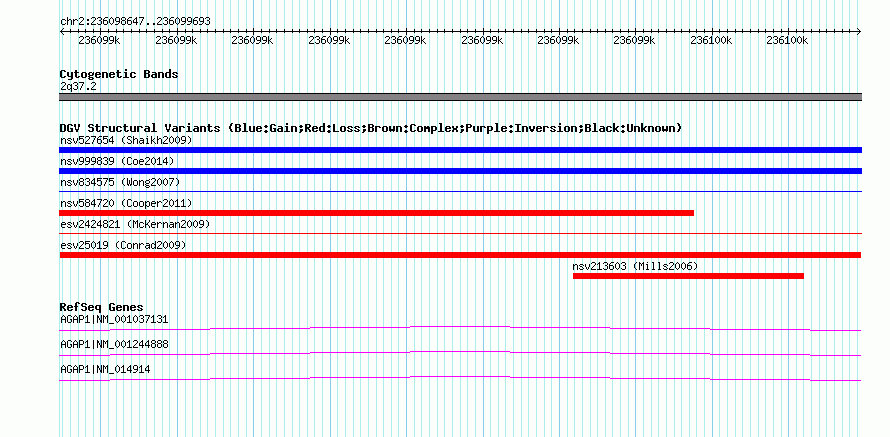Image resolution: width=890 pixels, height=437 pixels.
Task: Select the AGAP1|NM_014914 magenta transcript line
Action: [460, 378]
